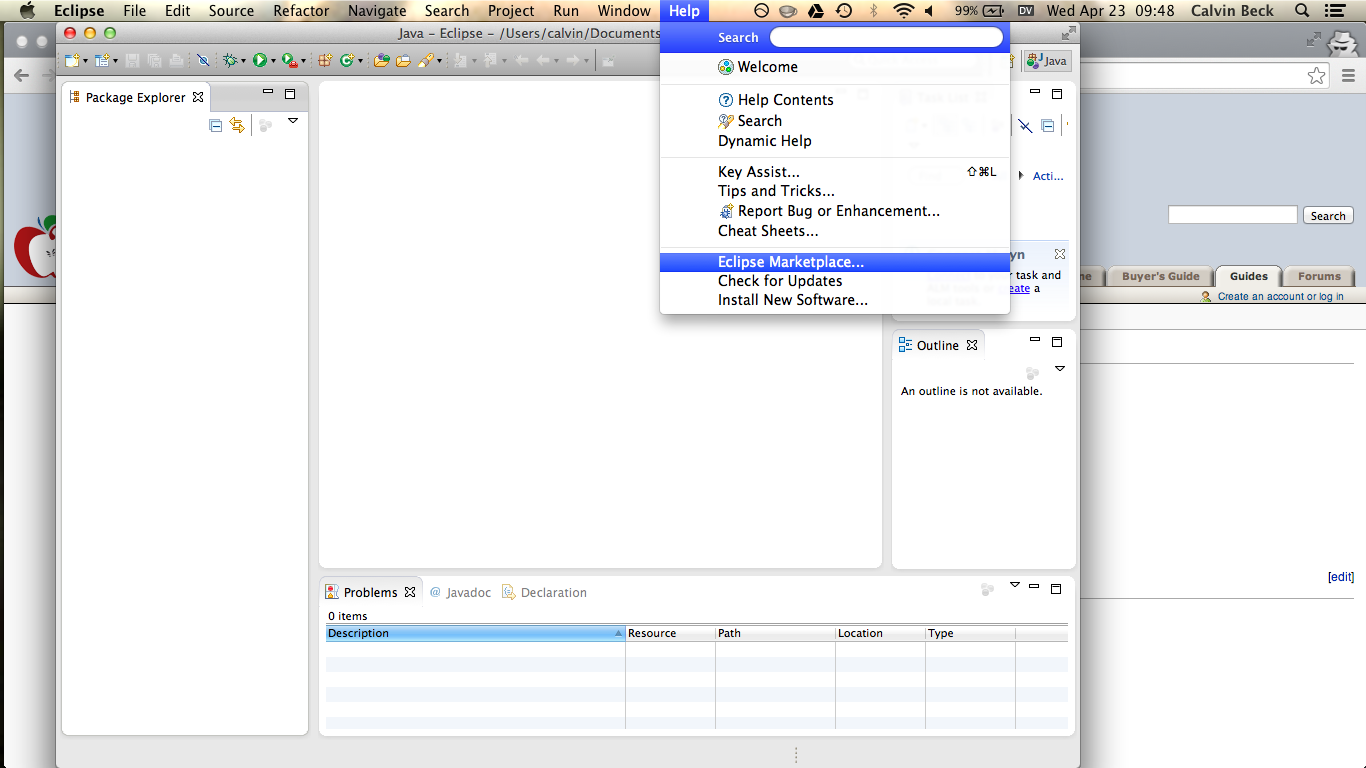The image size is (1366, 768).
Task: Open Help Contents from the menu
Action: coord(835,100)
